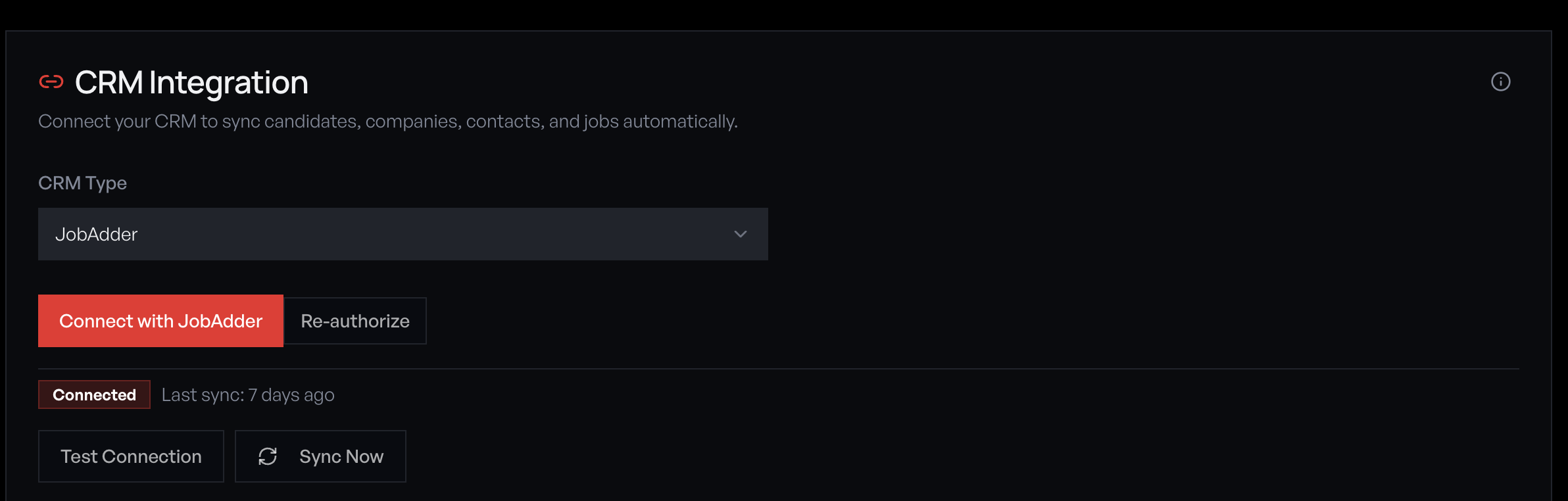Click the CRM Type field label
Screen dimensions: 1568x501
click(82, 183)
